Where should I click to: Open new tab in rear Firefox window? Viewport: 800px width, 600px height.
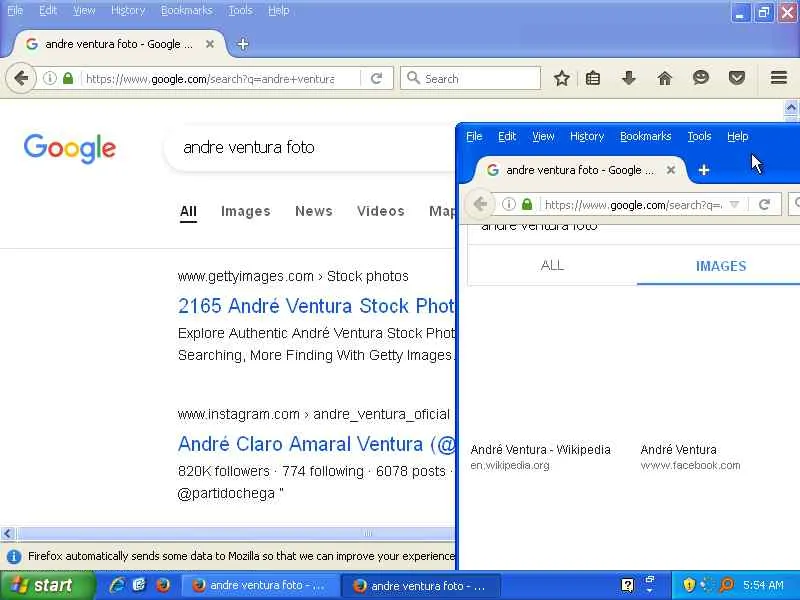pos(243,44)
